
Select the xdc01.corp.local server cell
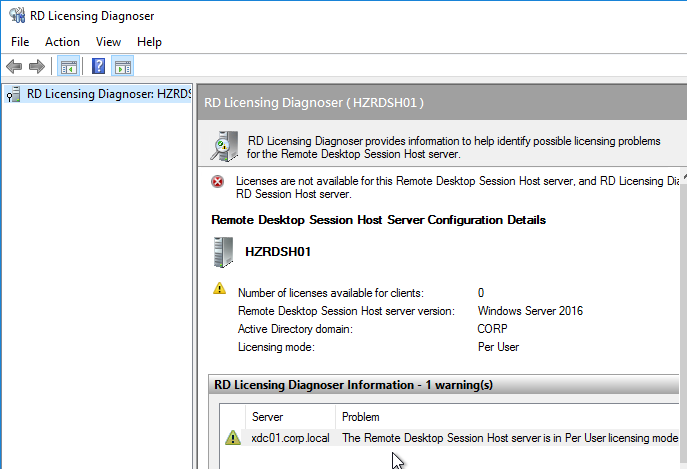coord(290,438)
